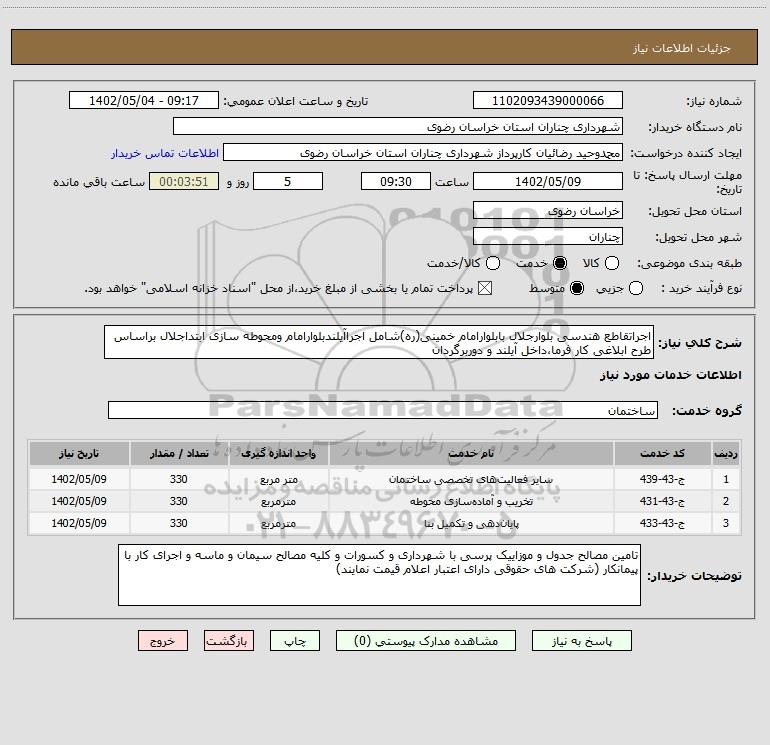
Task: Select the متوسط purchase type radio
Action: pyautogui.click(x=577, y=288)
